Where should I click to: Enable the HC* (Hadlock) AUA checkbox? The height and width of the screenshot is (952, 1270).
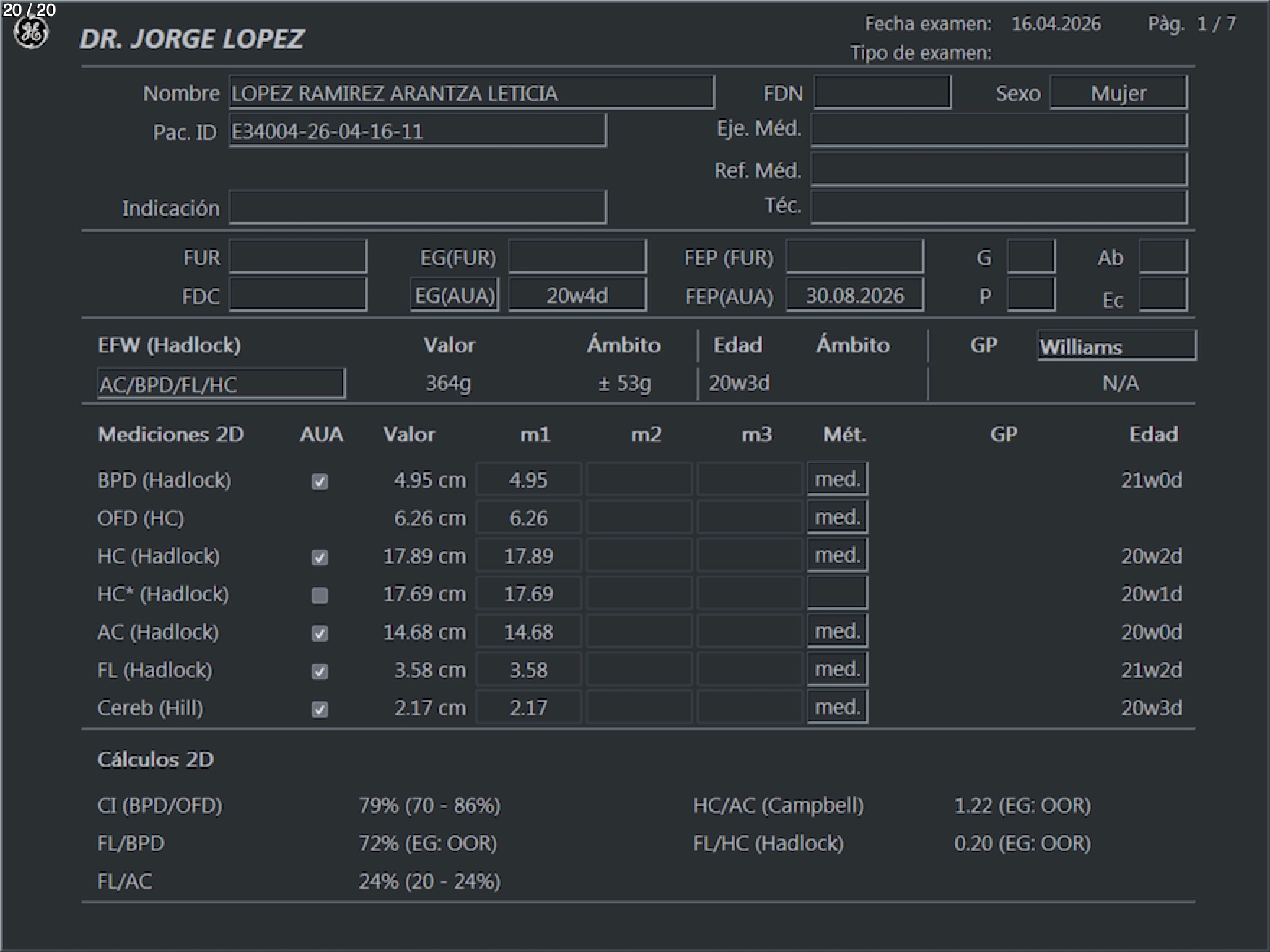coord(320,595)
